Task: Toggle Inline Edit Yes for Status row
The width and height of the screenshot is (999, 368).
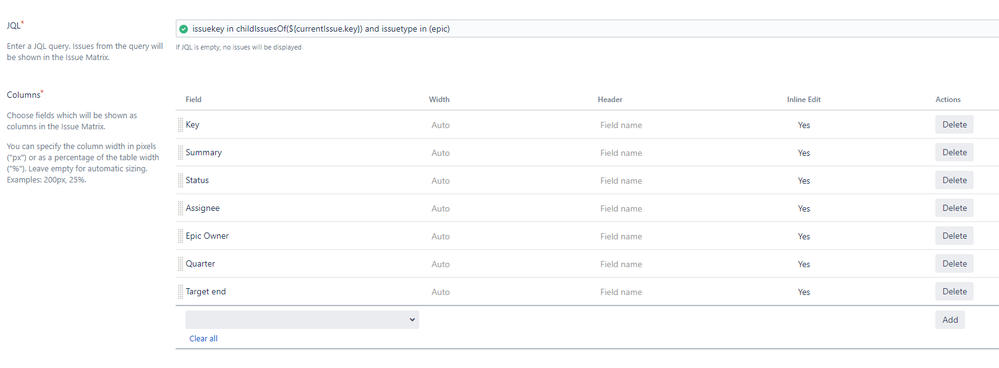Action: click(x=803, y=181)
